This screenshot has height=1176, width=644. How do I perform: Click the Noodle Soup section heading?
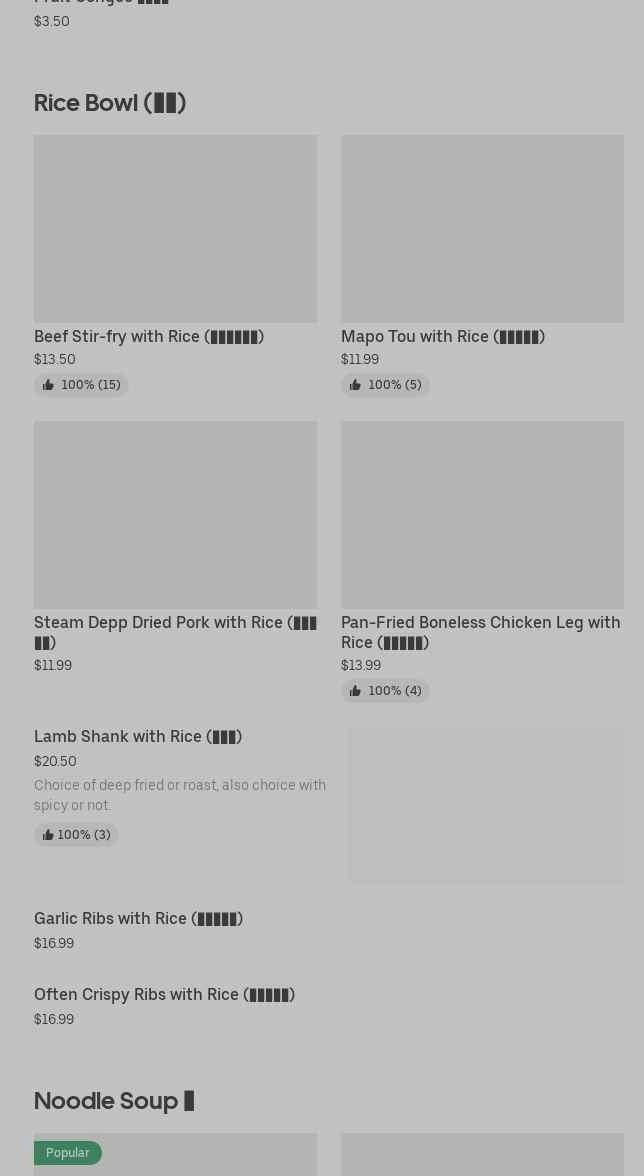tap(114, 1101)
